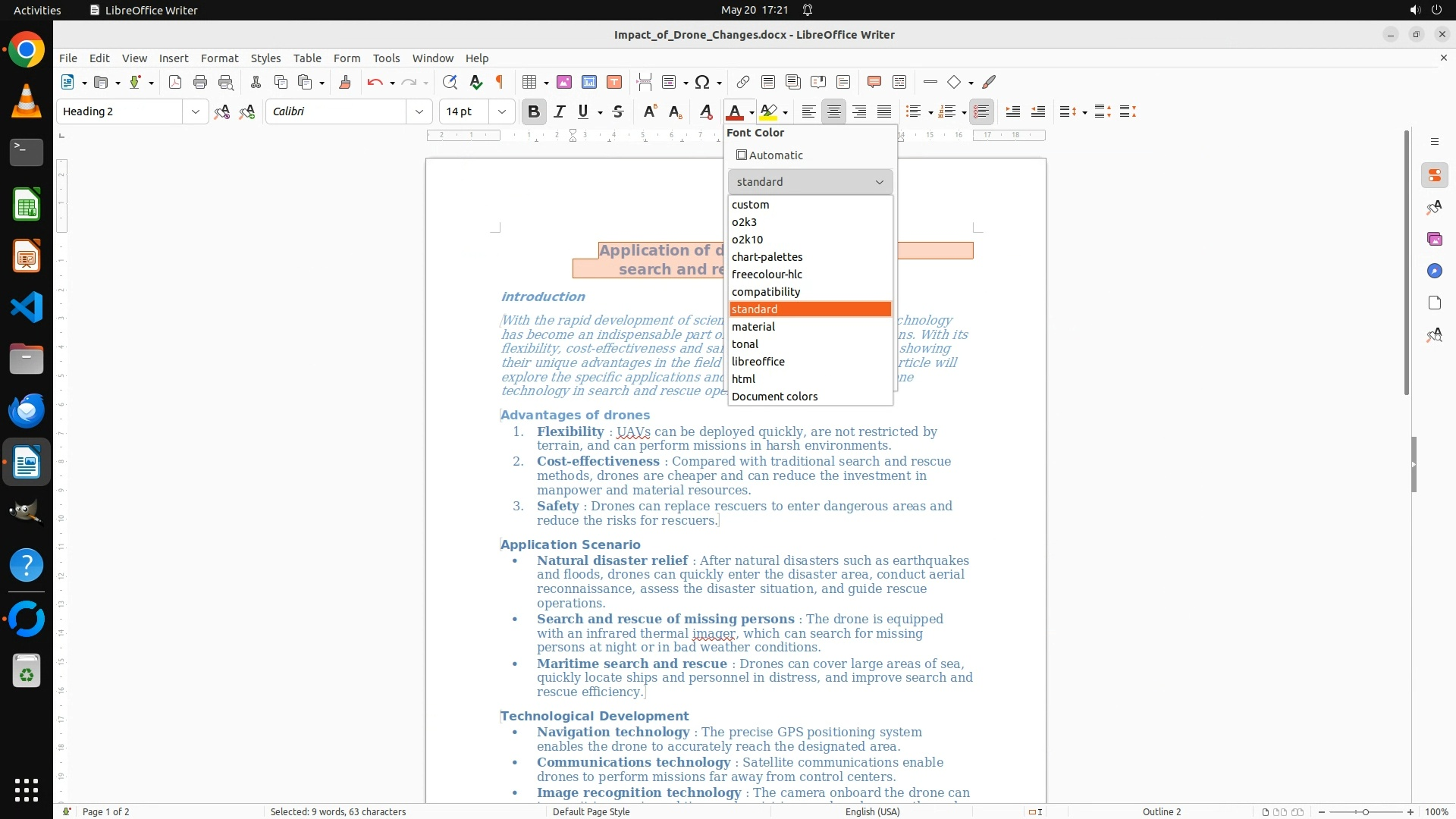Open the sidebar Gallery panel icon
Screen dimensions: 1456x819
click(x=1434, y=239)
